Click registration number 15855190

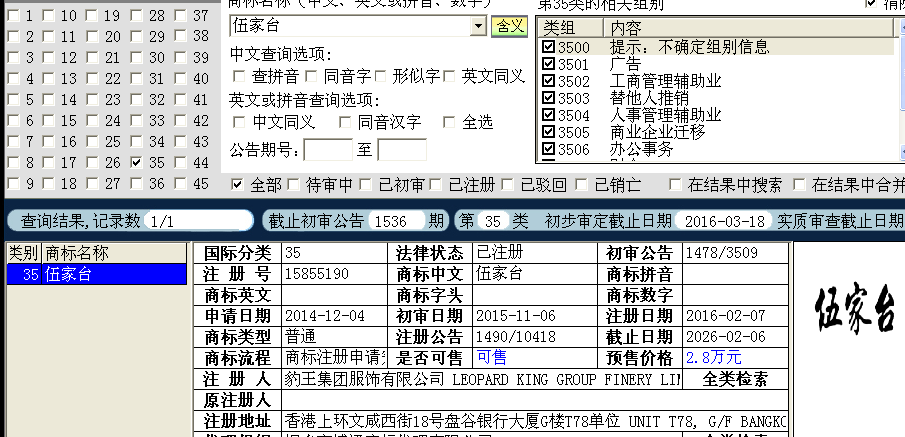click(317, 274)
